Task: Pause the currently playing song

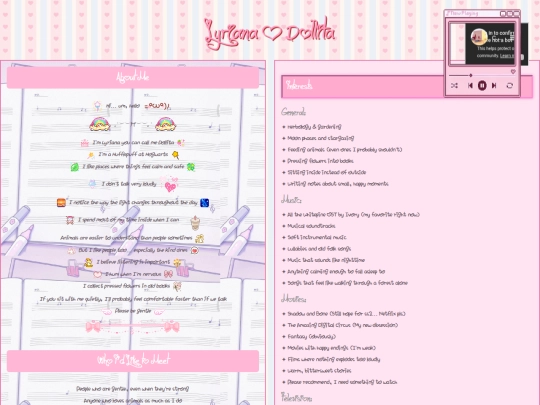Action: (x=482, y=85)
